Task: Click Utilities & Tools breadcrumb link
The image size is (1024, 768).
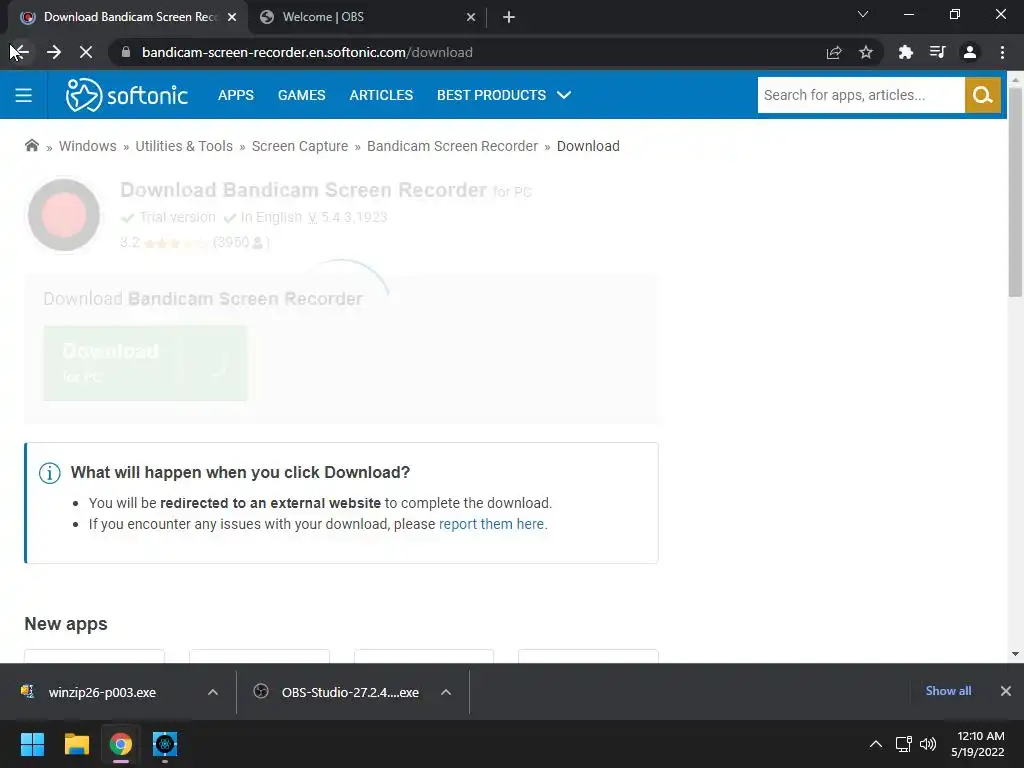Action: pyautogui.click(x=184, y=146)
